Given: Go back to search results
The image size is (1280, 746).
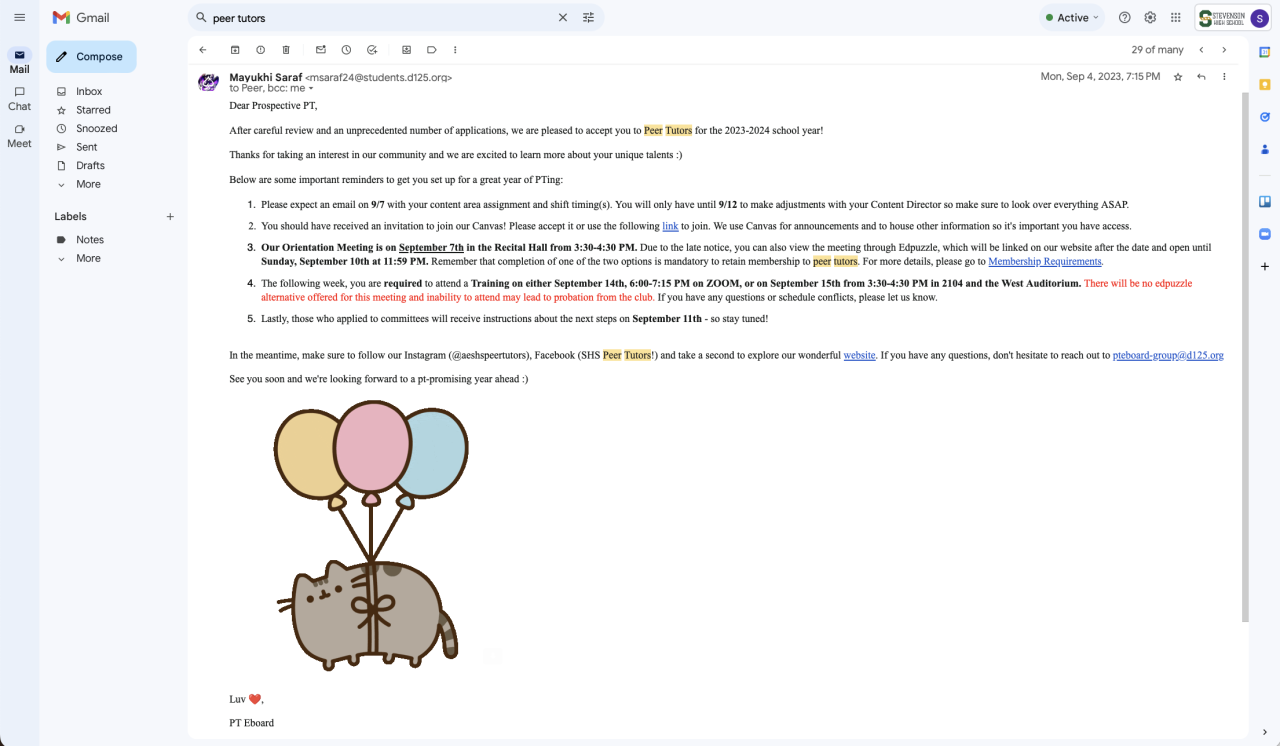Looking at the screenshot, I should click(x=203, y=50).
